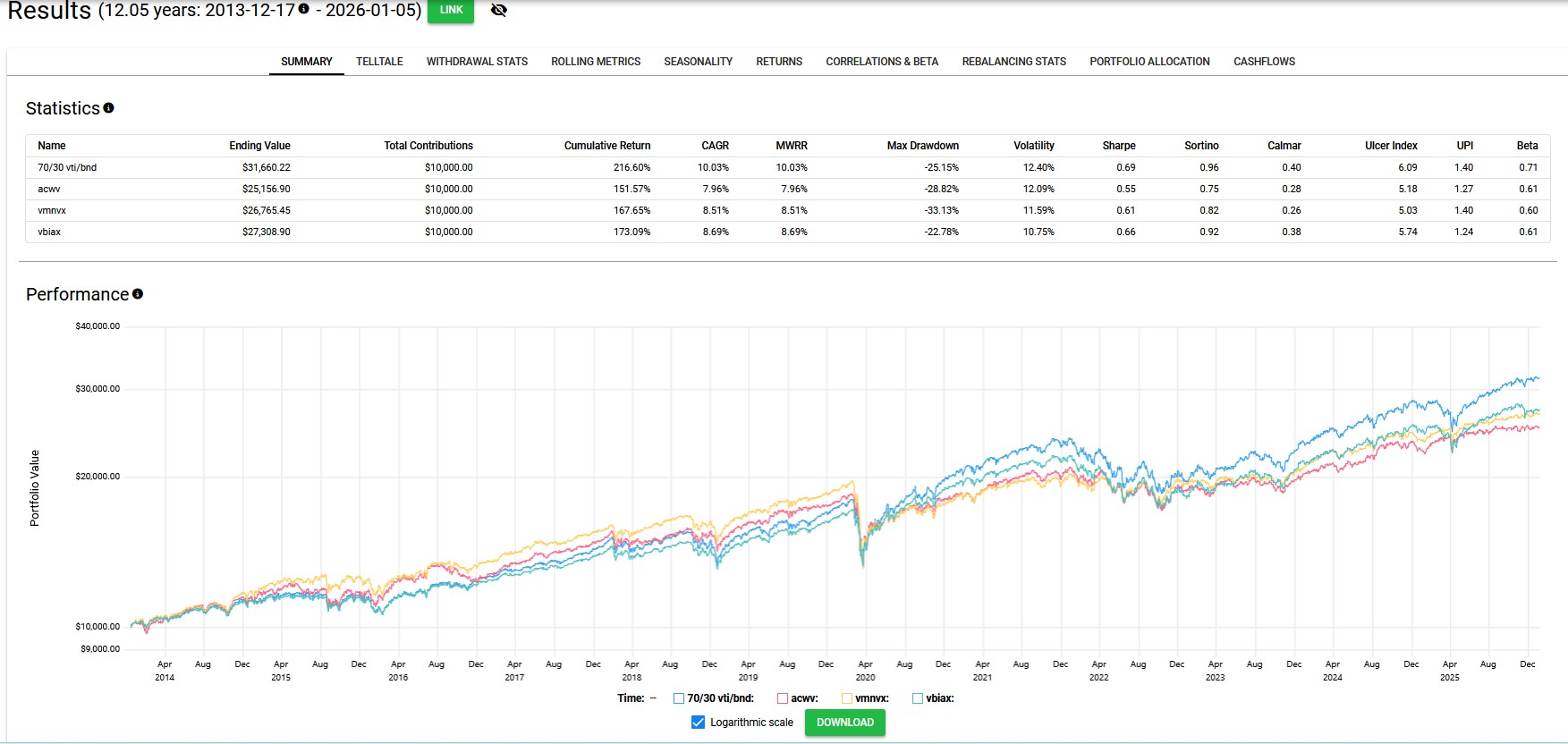This screenshot has width=1568, height=744.
Task: Open the REBALANCING STATS tab
Action: pyautogui.click(x=1014, y=62)
